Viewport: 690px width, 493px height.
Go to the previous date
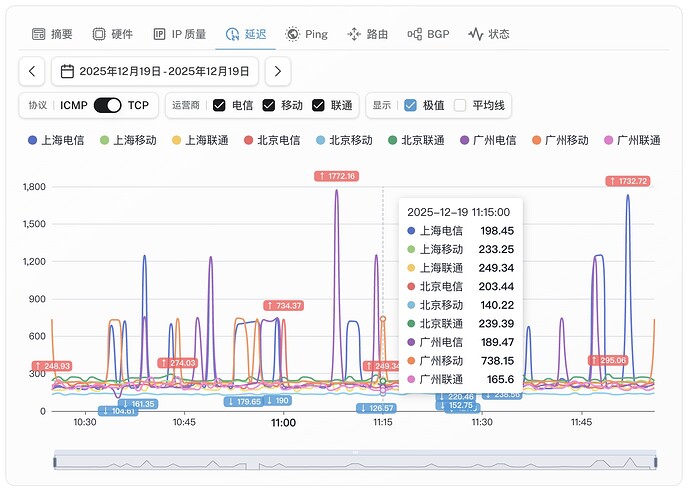tap(32, 71)
